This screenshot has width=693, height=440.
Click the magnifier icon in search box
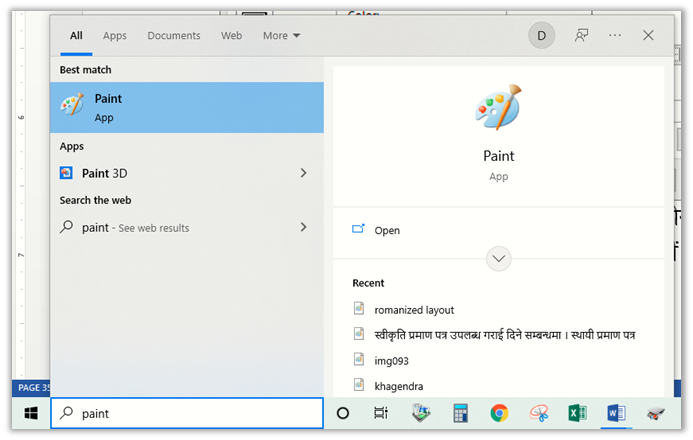point(67,413)
